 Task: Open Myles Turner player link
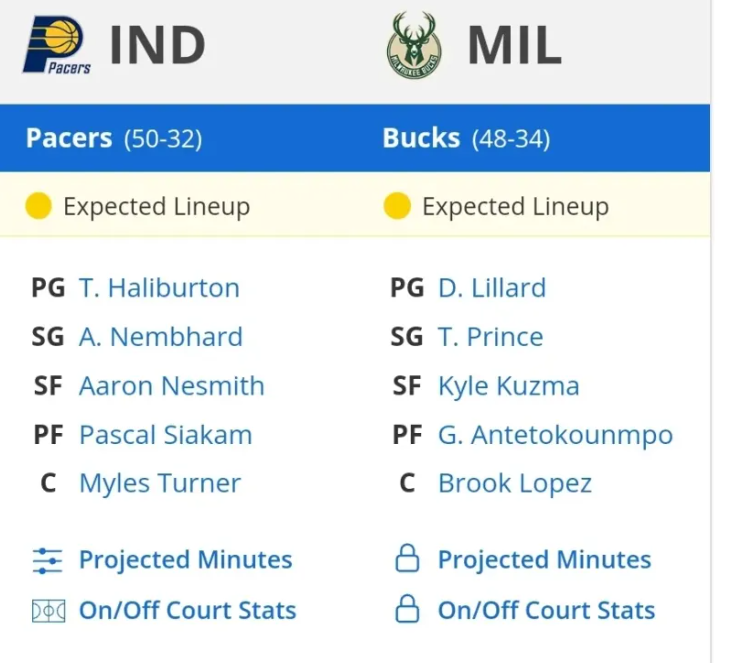160,484
